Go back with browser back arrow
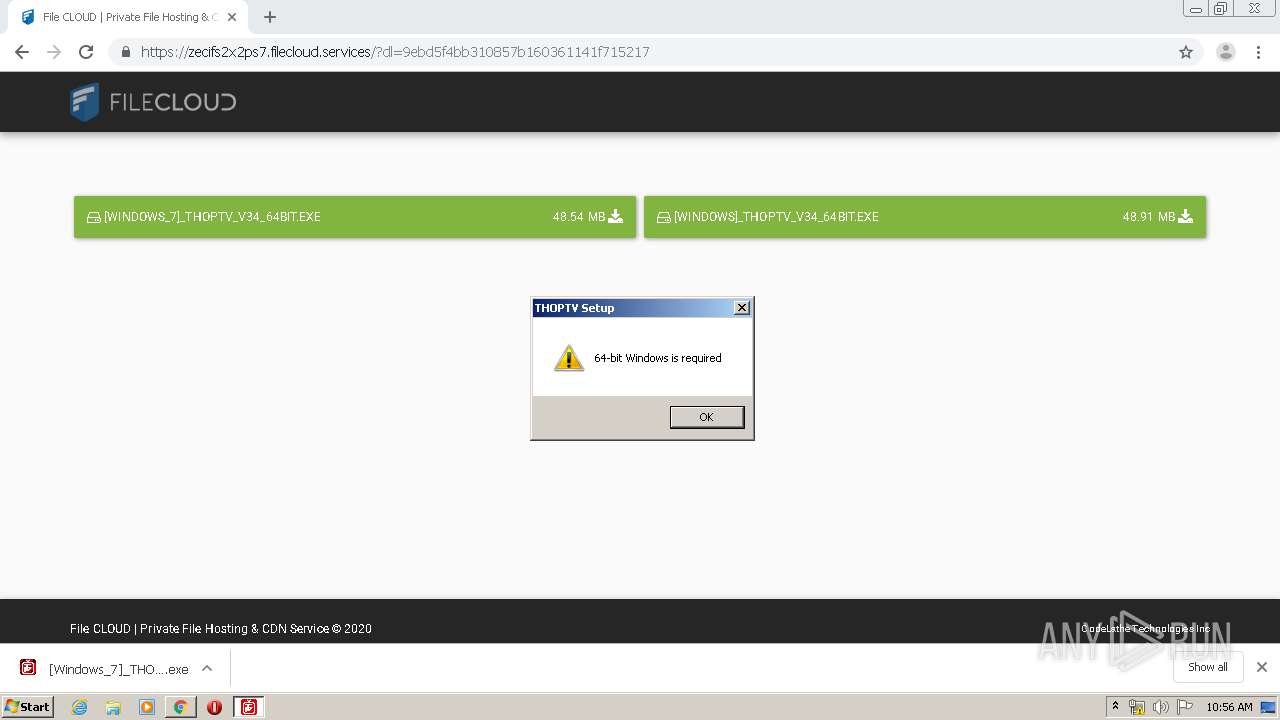 (x=22, y=52)
